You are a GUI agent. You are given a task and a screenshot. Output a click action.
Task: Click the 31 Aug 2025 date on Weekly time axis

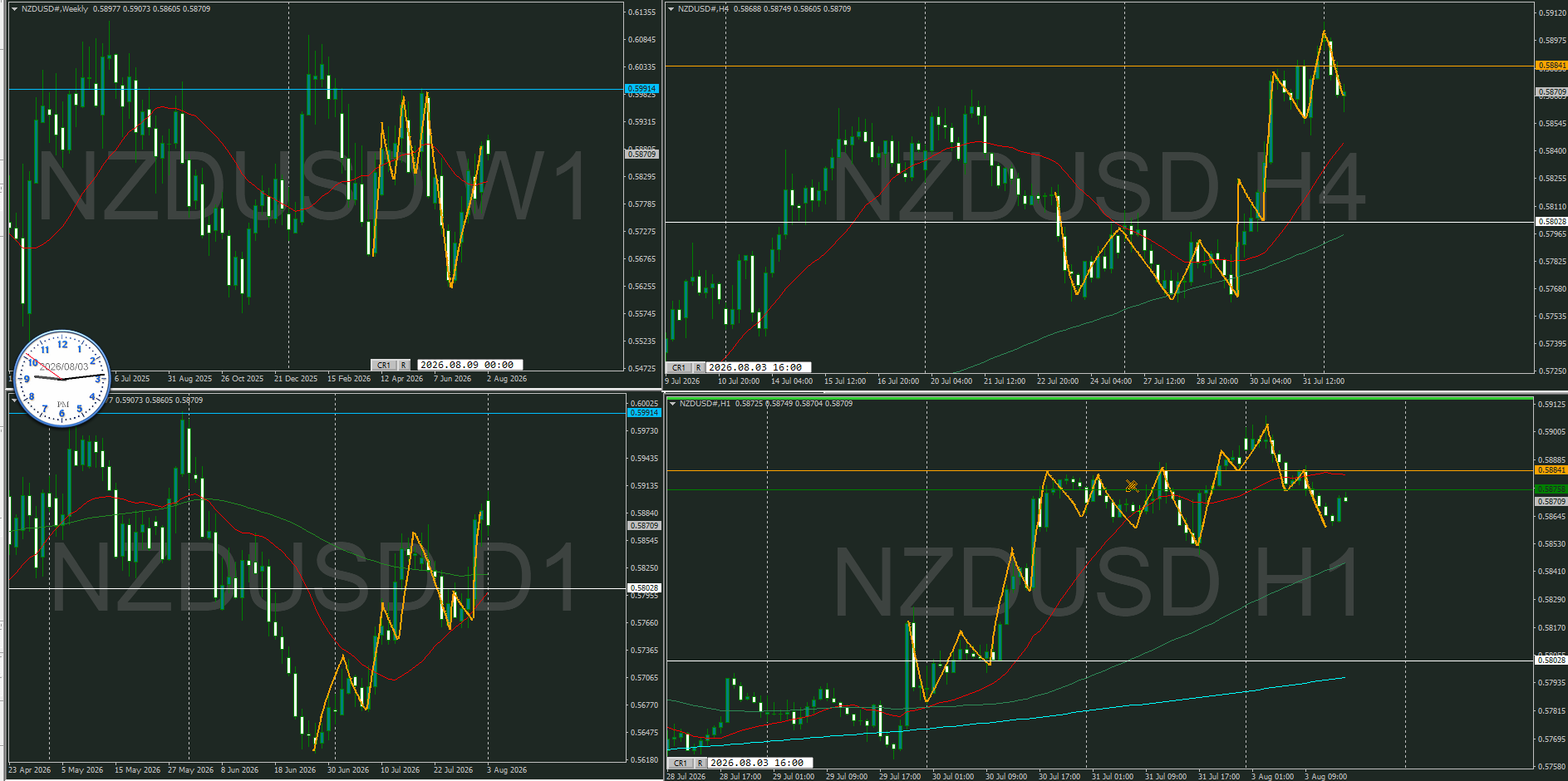[189, 379]
